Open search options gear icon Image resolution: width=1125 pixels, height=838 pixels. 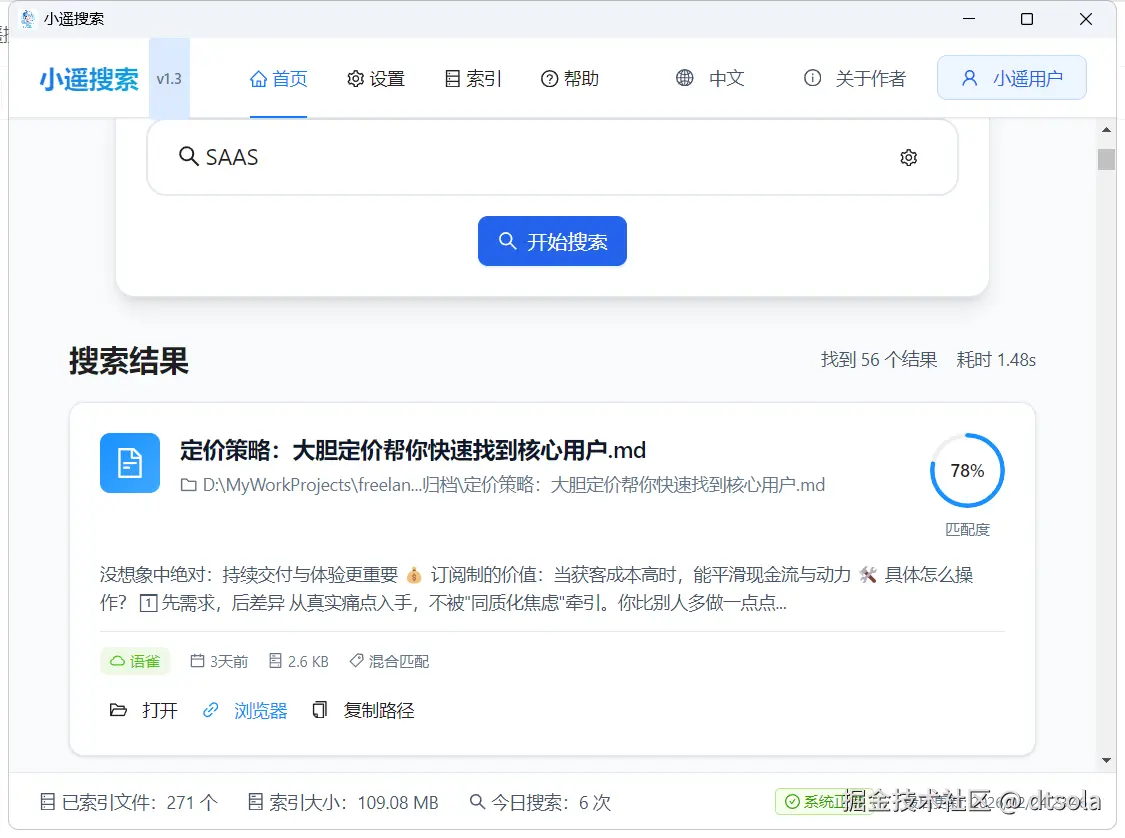(908, 157)
